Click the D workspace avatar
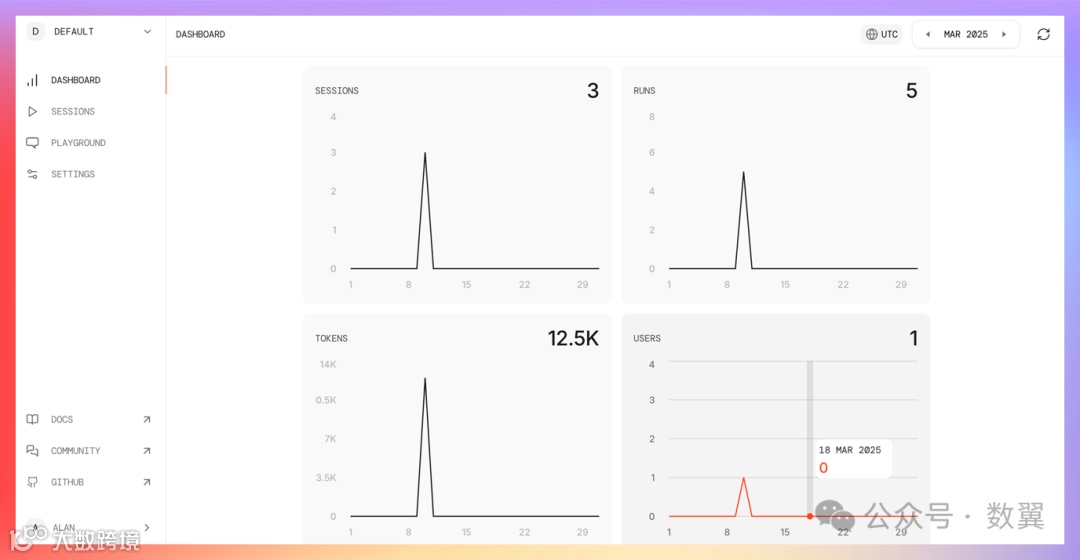This screenshot has width=1080, height=560. tap(35, 32)
